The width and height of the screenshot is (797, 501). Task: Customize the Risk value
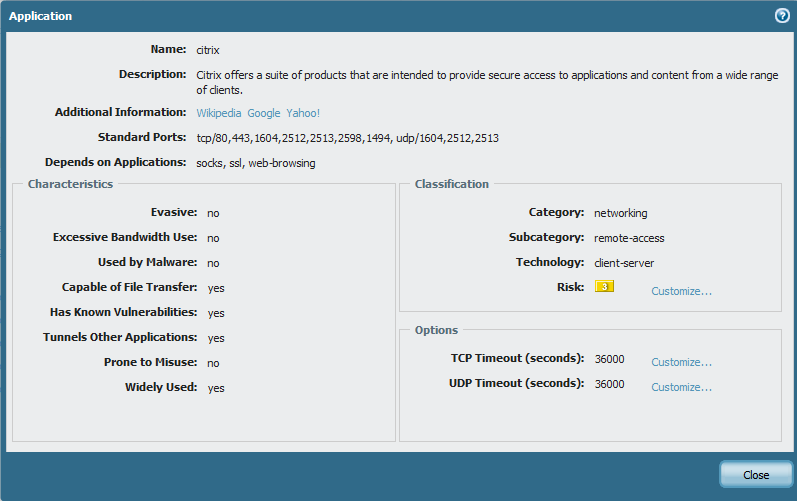682,291
